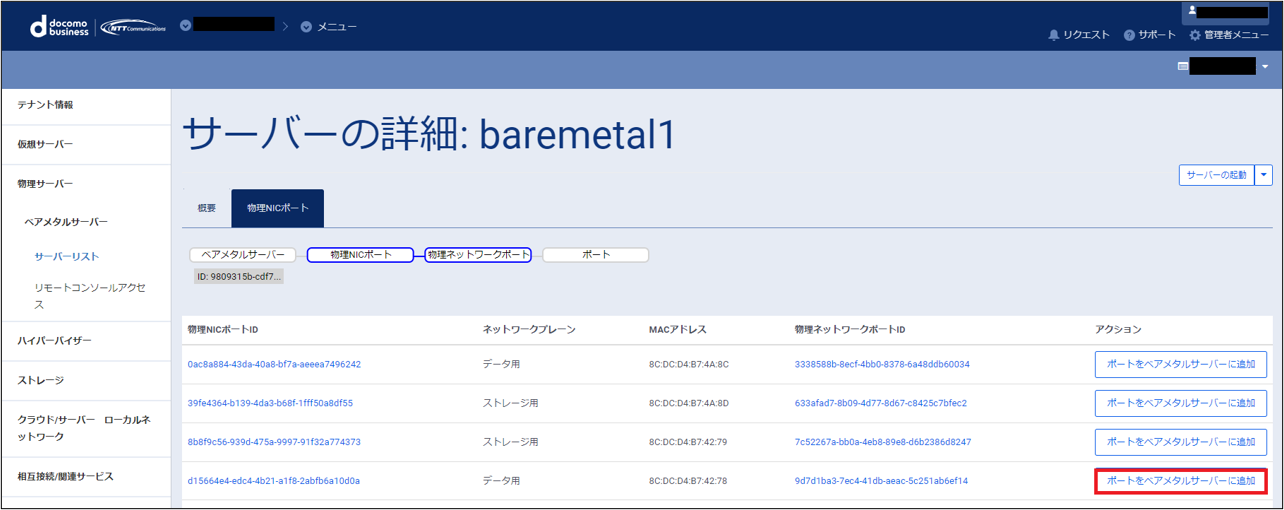The image size is (1284, 510).
Task: Click the user profile icon
Action: [x=1192, y=12]
